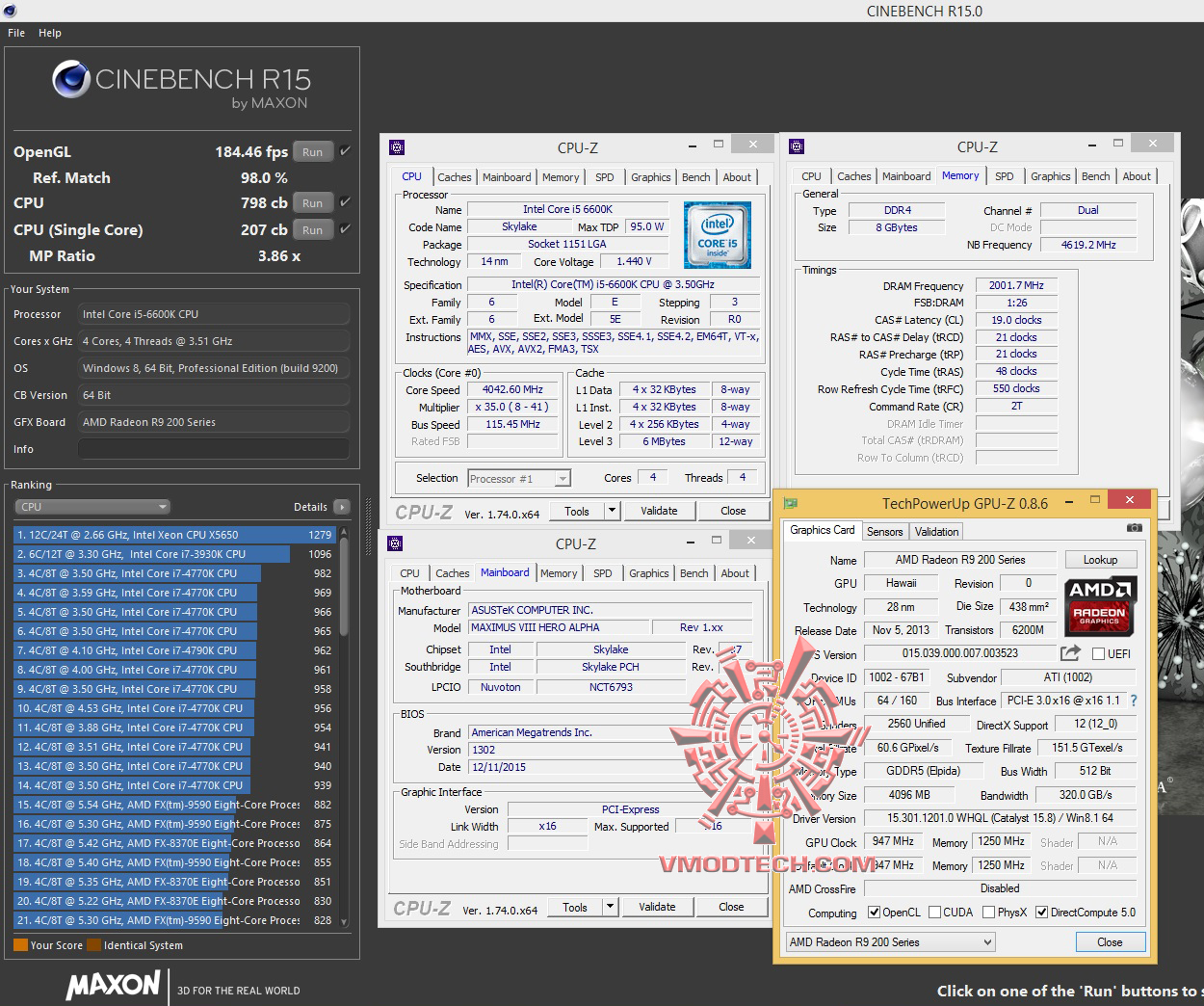Select ranking row 10 i7-4770K at 4.53 GHz
The height and width of the screenshot is (1006, 1204).
point(173,708)
